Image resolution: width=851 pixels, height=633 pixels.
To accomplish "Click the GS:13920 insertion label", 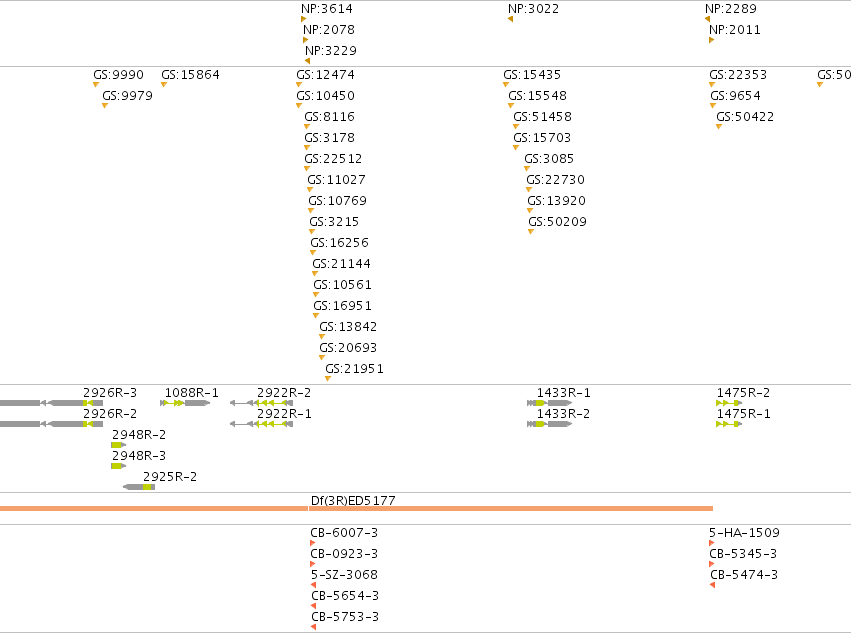I will click(x=557, y=200).
